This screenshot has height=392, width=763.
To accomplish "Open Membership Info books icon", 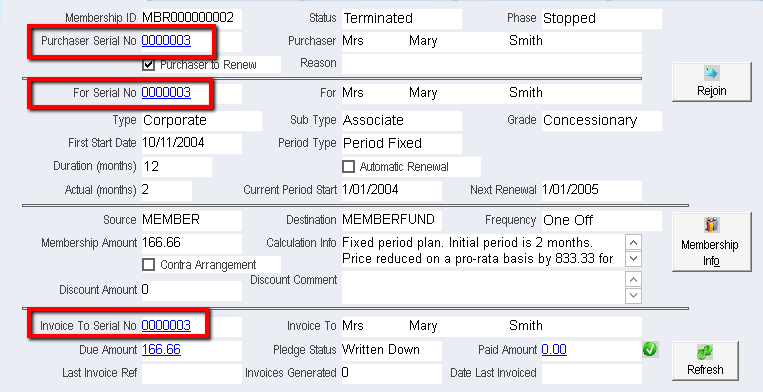I will pos(711,225).
